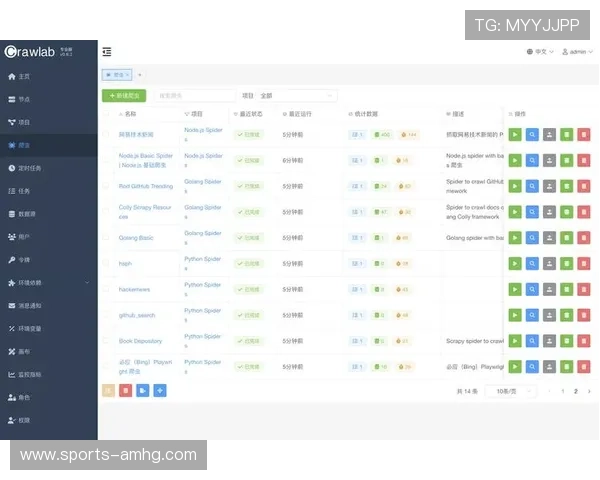The width and height of the screenshot is (600, 480).
Task: Run the Bing Playwright spider with play icon
Action: (515, 367)
